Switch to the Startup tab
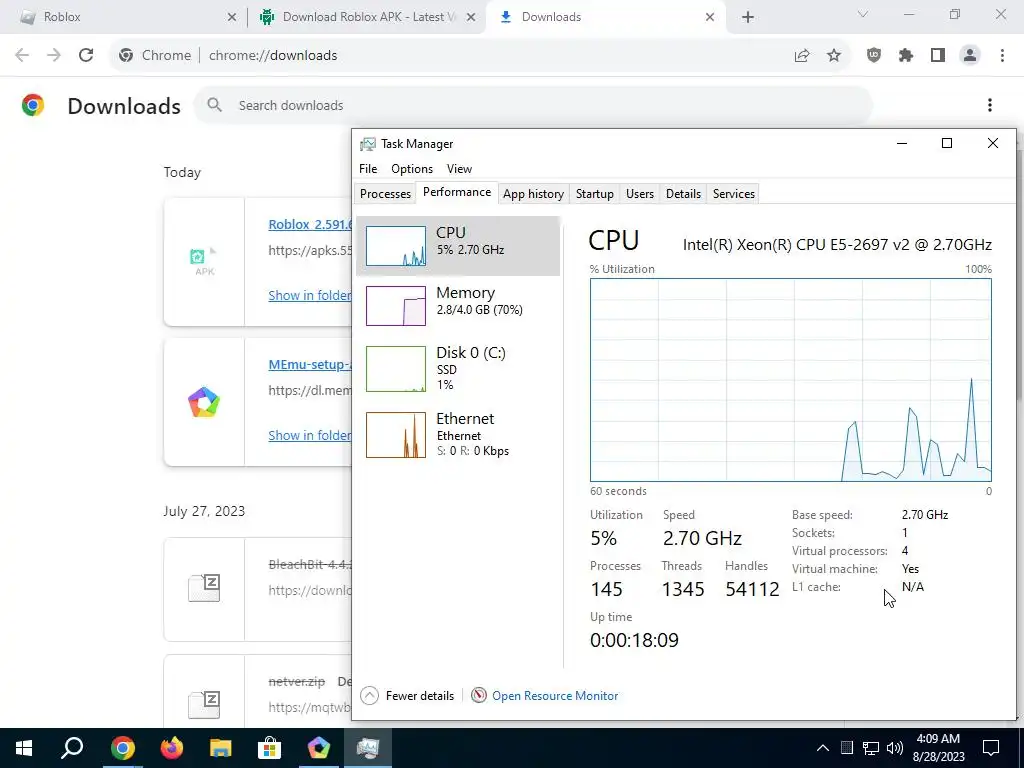 [x=594, y=194]
